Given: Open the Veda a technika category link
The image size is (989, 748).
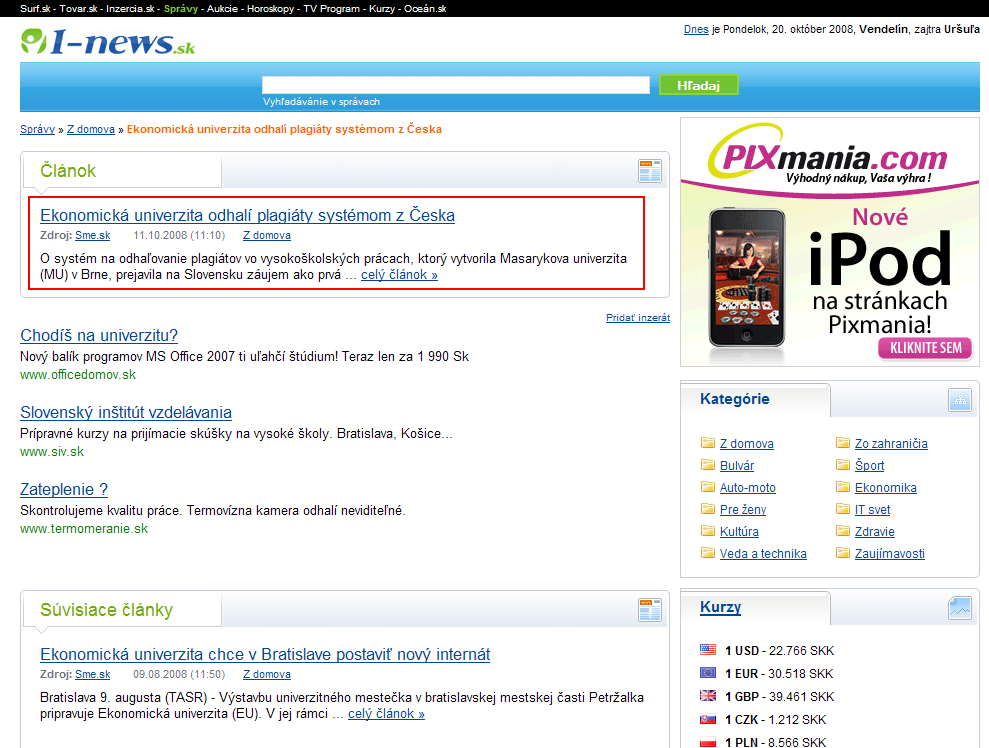Looking at the screenshot, I should [x=763, y=554].
